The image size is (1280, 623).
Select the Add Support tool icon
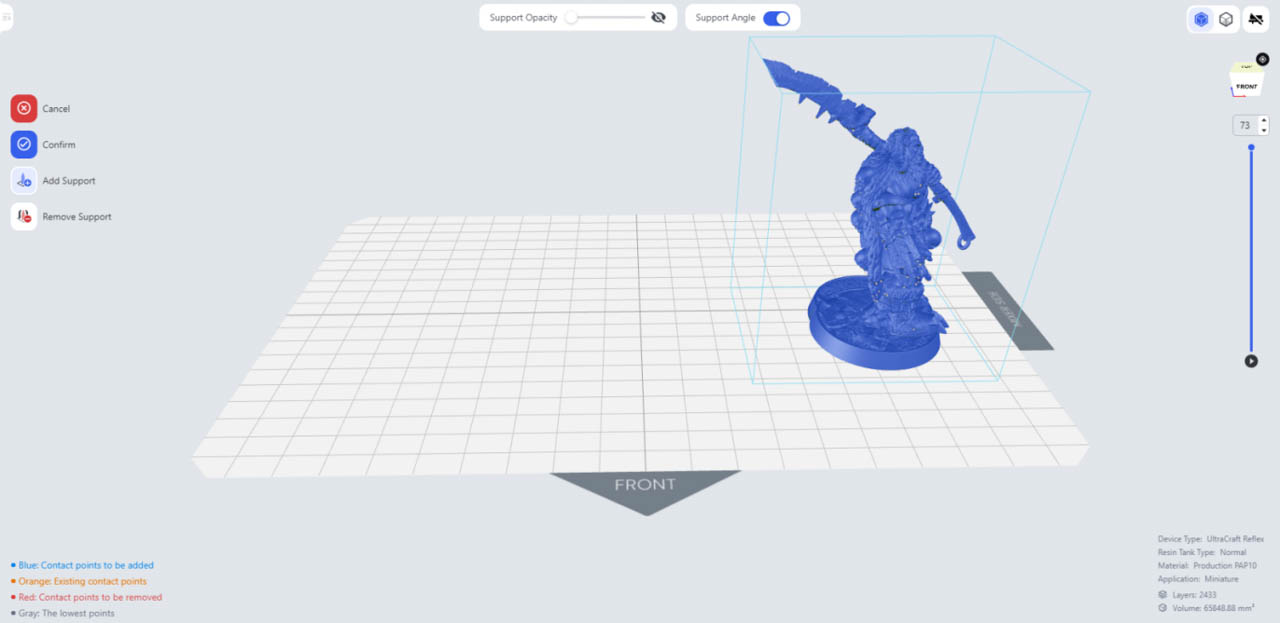point(24,181)
